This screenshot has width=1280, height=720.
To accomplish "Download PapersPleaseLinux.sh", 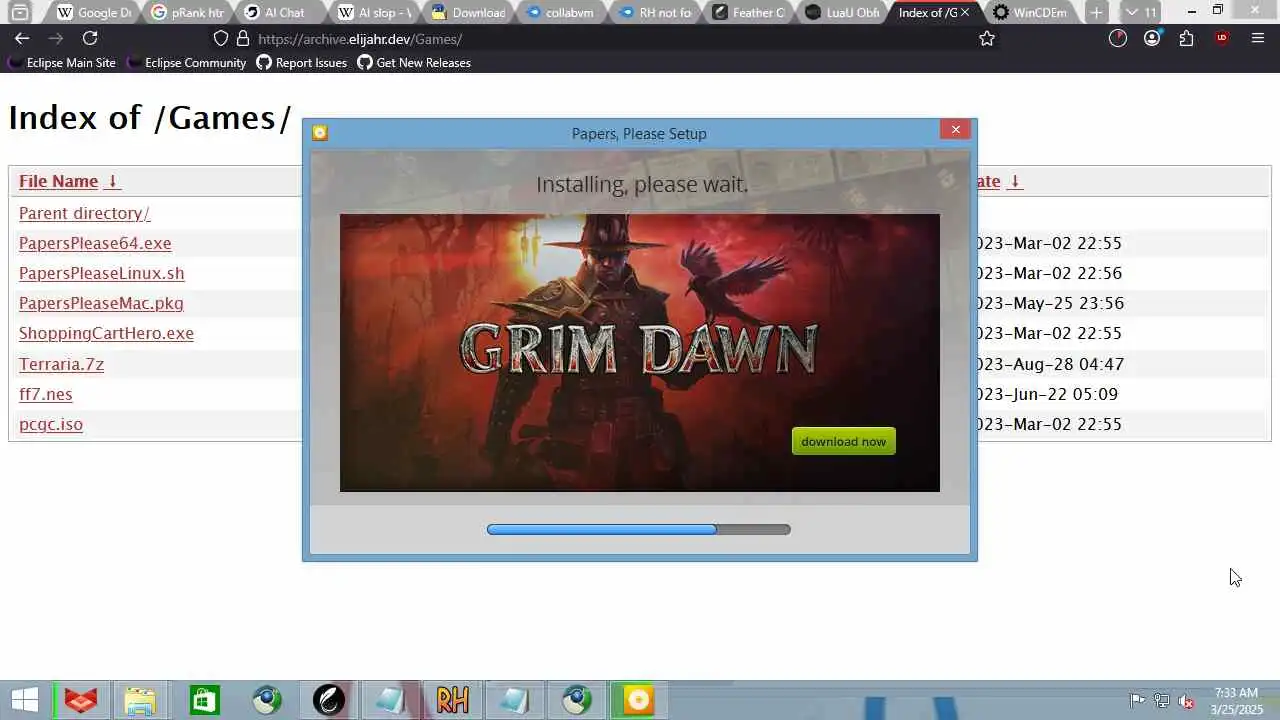I will pyautogui.click(x=101, y=273).
